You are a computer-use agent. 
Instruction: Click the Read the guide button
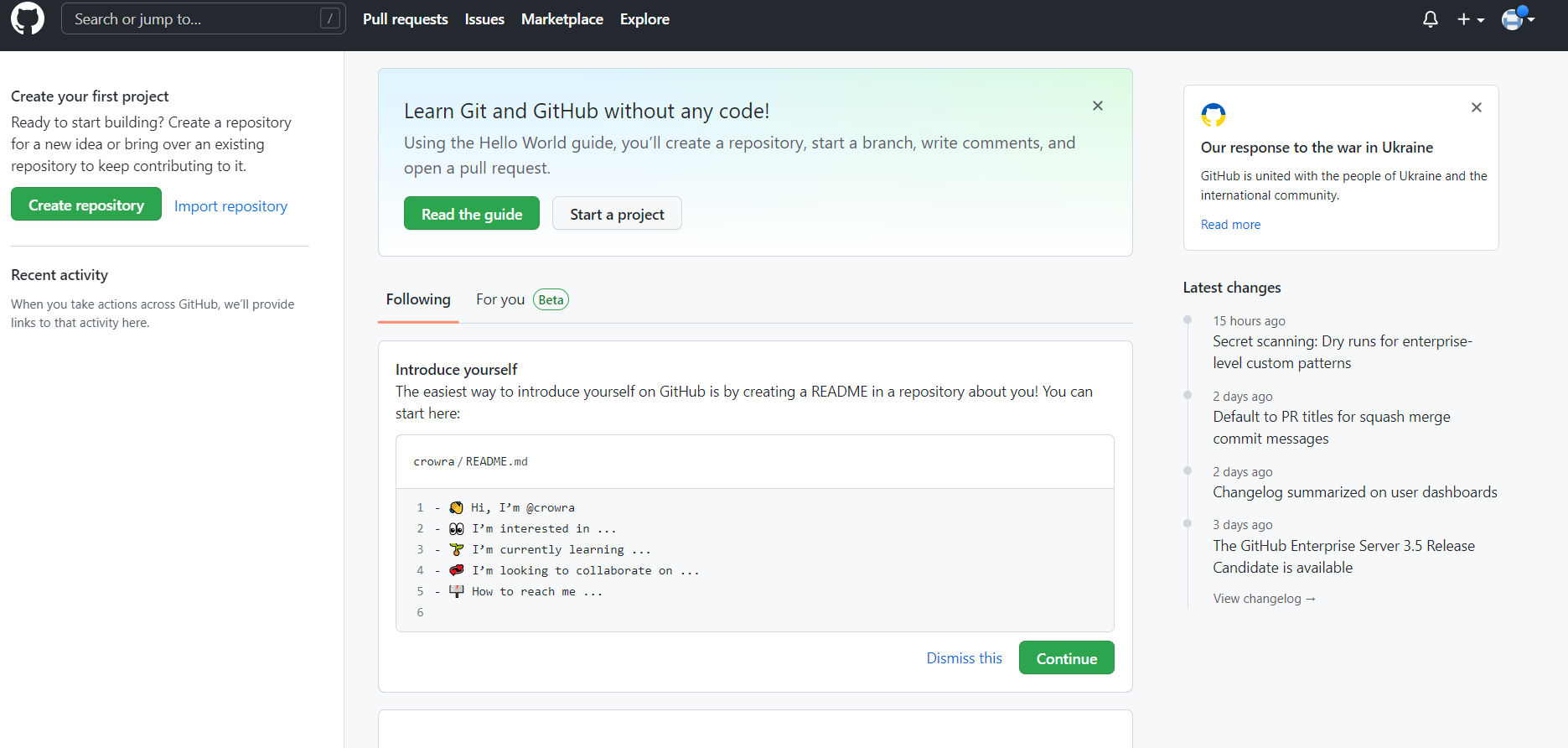471,214
